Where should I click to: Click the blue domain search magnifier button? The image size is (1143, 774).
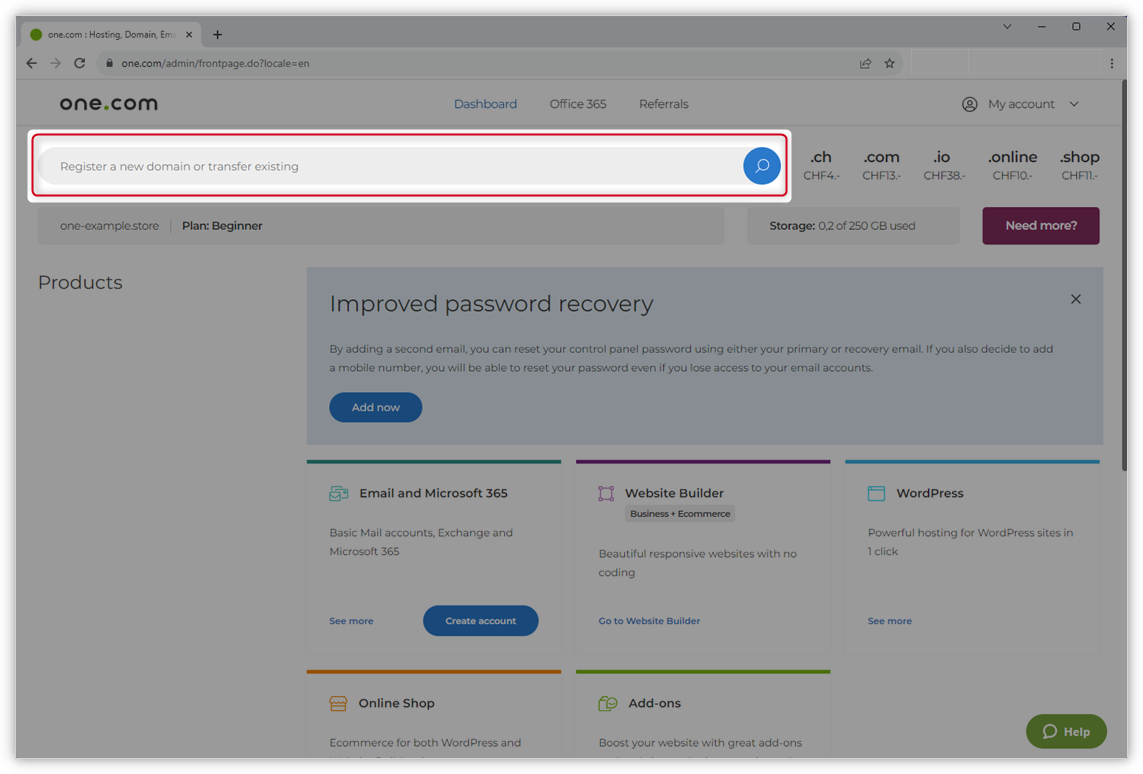[x=761, y=166]
